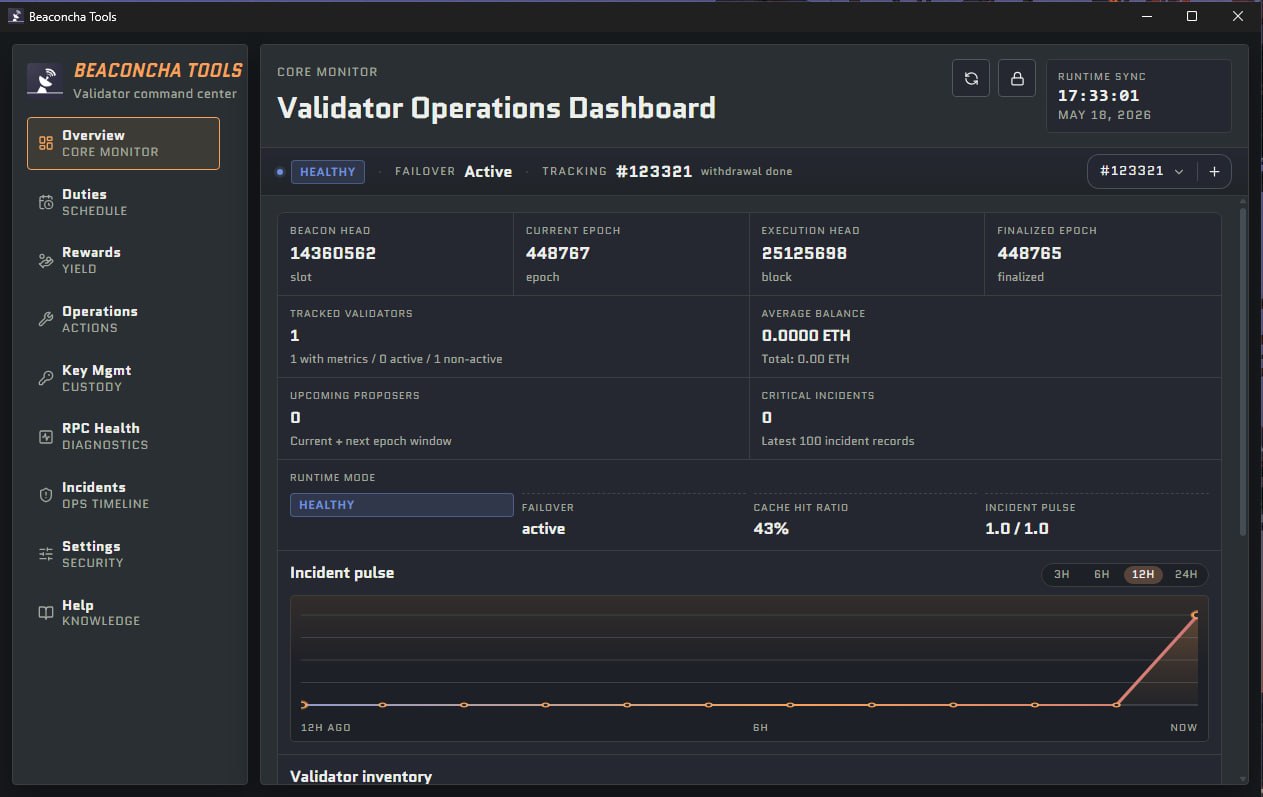
Task: Click the Rewards yield icon
Action: coord(46,261)
